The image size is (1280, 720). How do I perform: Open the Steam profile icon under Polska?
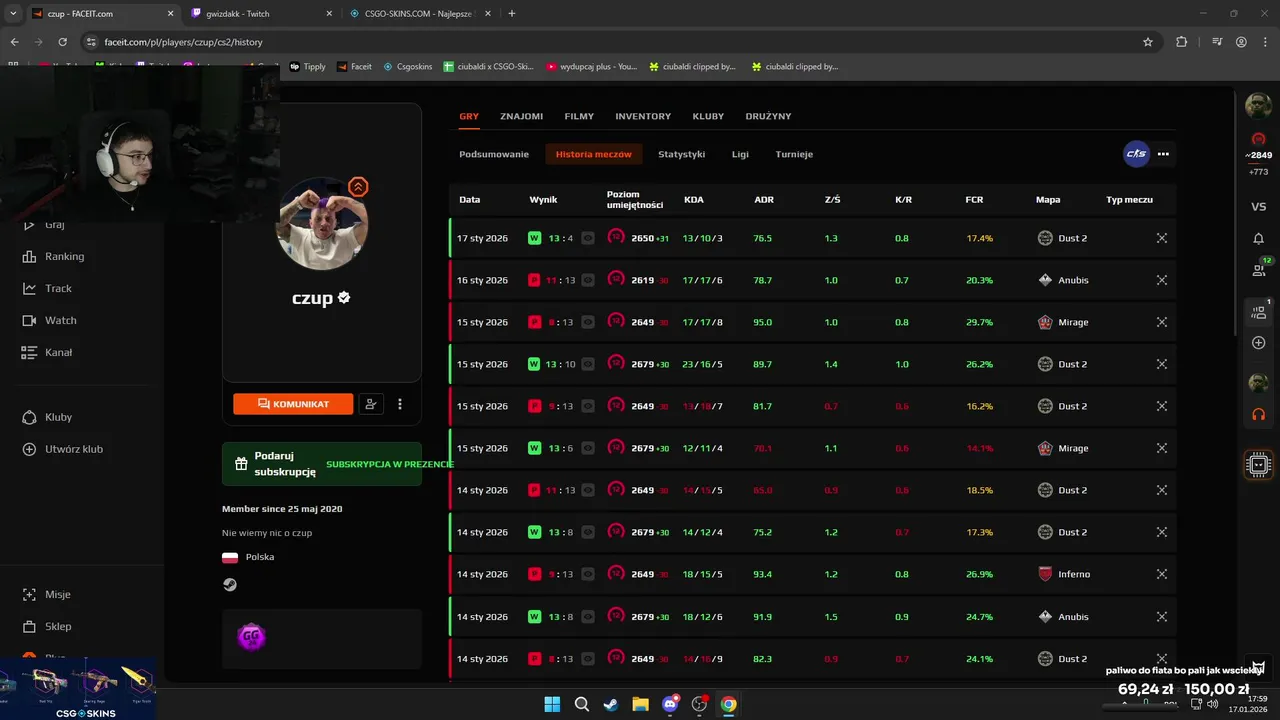coord(230,585)
